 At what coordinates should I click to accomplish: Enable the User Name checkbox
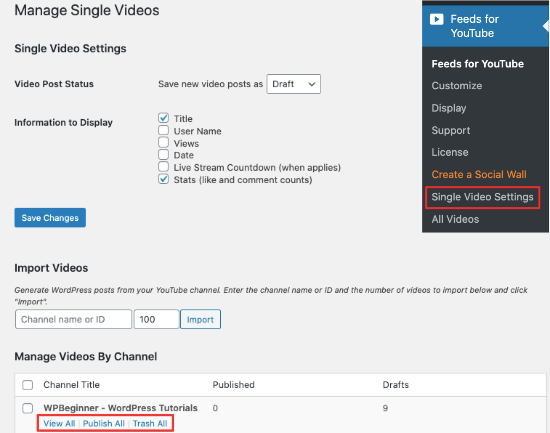tap(163, 130)
